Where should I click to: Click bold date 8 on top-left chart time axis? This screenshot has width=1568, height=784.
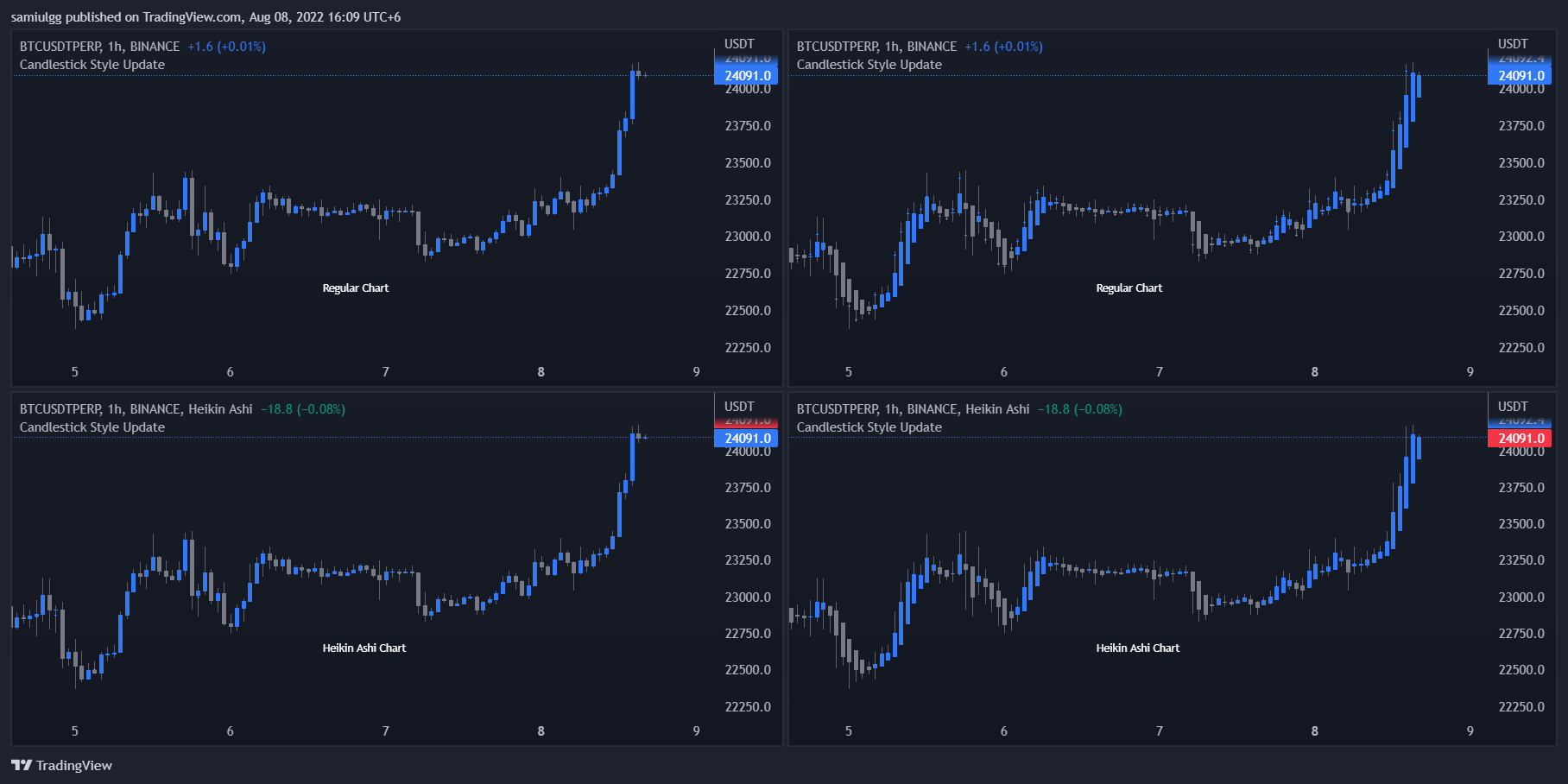(541, 372)
